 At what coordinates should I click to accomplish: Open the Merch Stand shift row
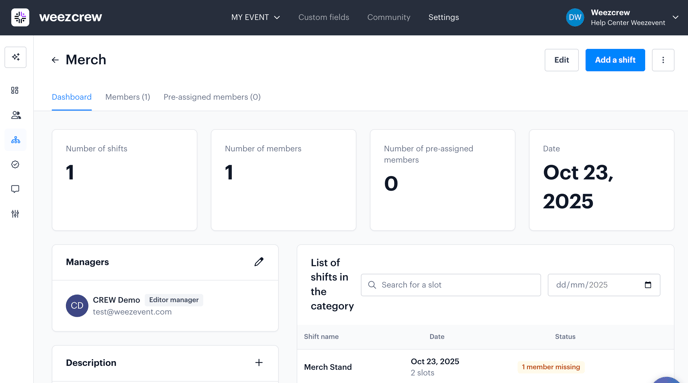tap(485, 367)
